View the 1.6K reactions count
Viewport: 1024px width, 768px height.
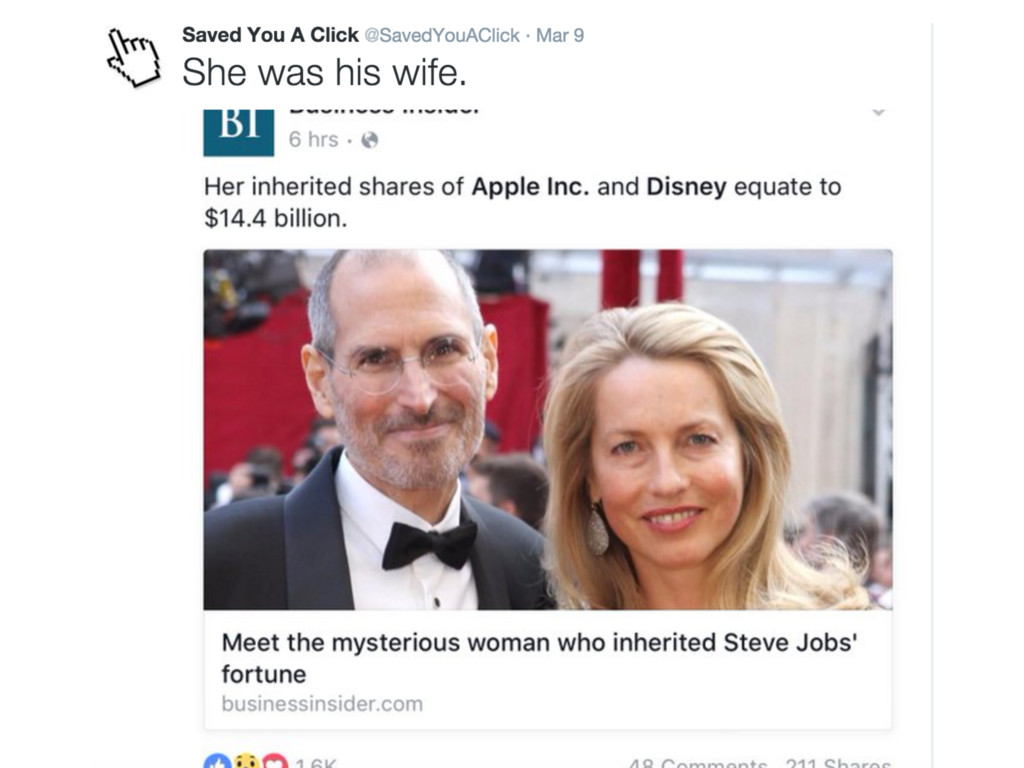click(x=315, y=763)
